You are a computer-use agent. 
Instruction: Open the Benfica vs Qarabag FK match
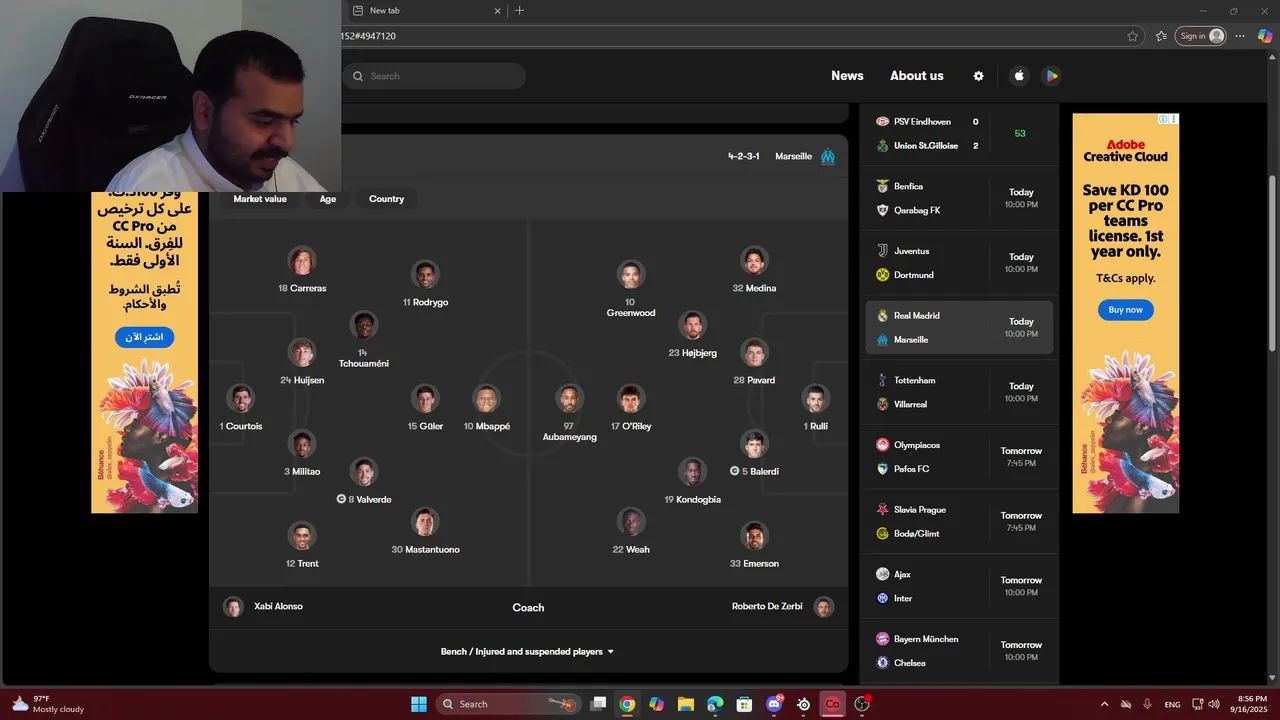click(959, 198)
